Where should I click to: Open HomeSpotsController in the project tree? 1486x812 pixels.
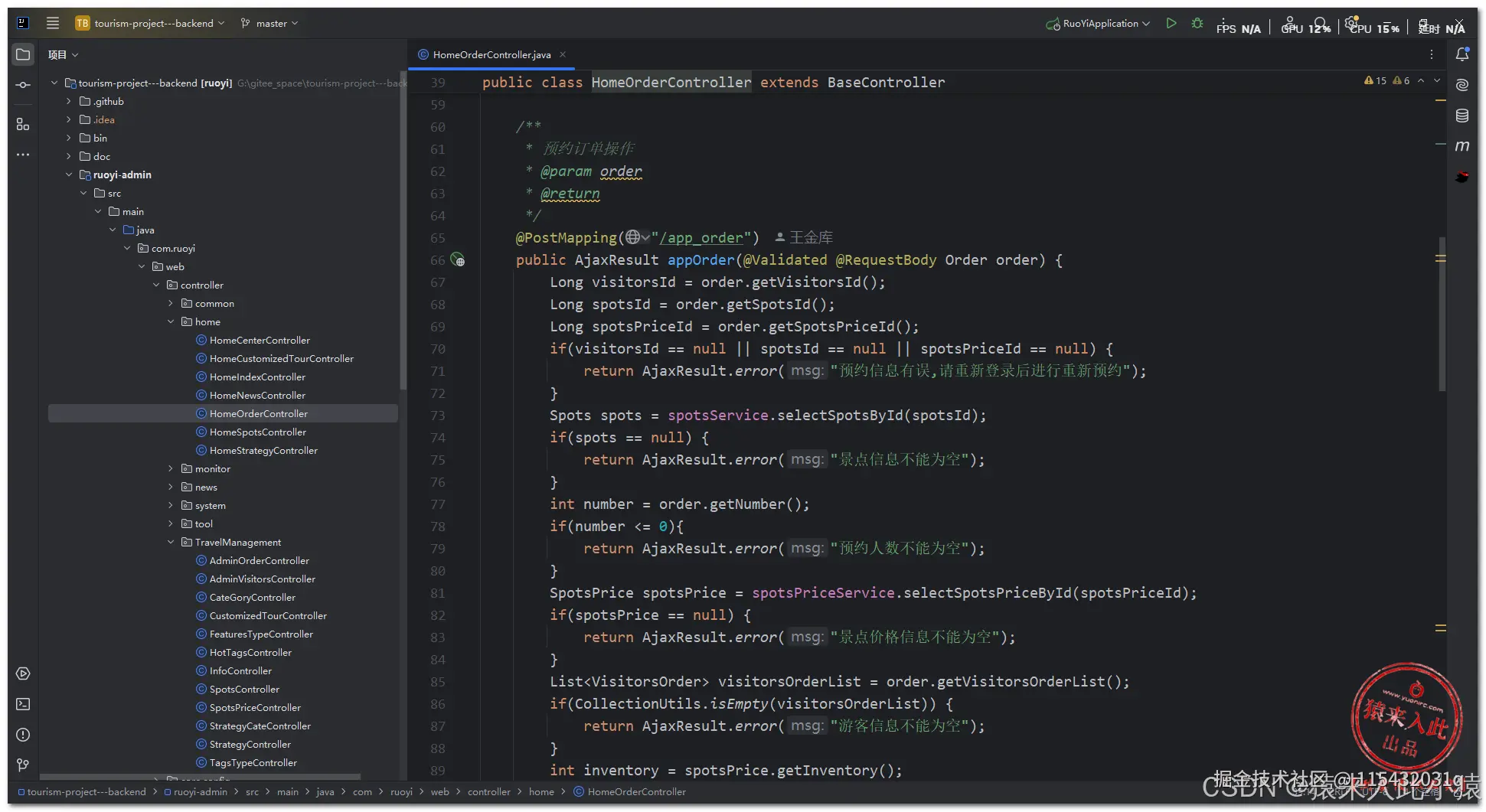tap(257, 432)
